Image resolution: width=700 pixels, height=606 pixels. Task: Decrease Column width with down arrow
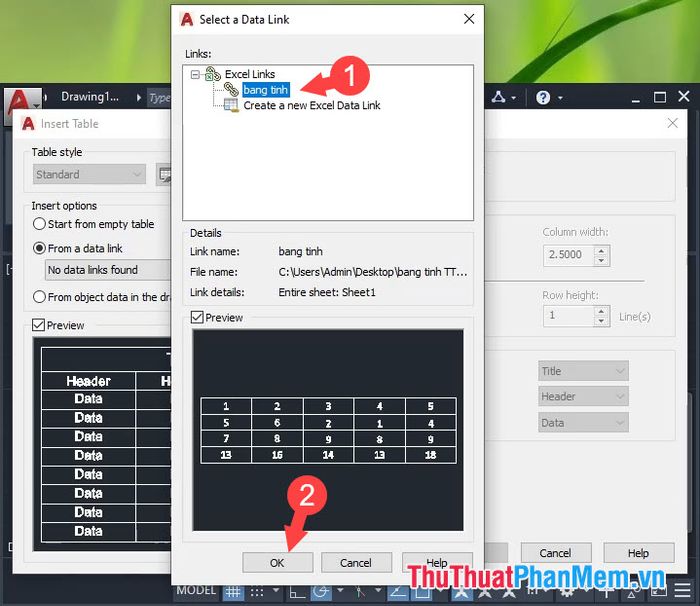coord(601,260)
